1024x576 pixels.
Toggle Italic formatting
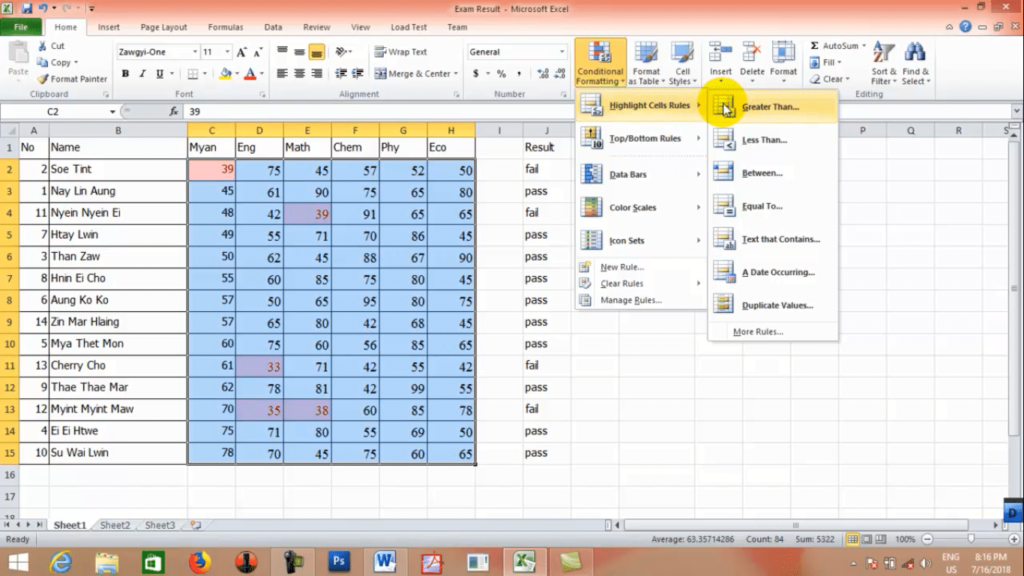tap(142, 74)
